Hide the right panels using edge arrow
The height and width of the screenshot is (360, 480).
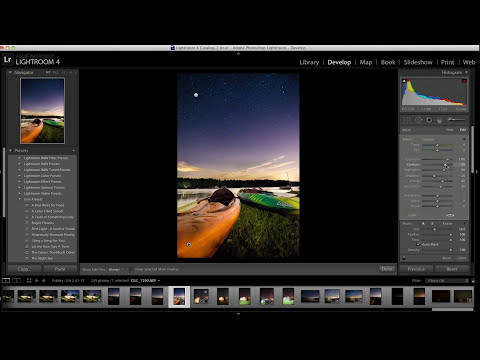click(478, 172)
